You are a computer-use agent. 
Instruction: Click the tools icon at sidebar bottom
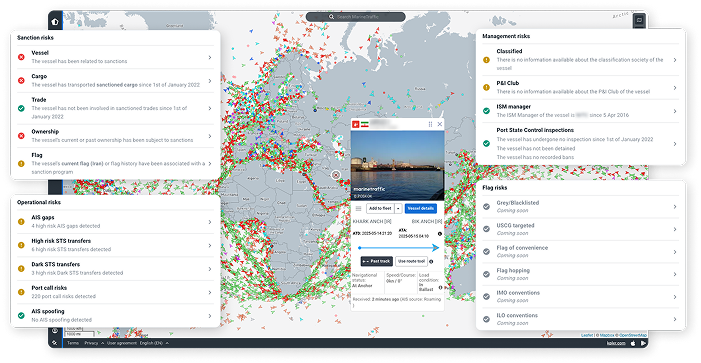click(55, 343)
